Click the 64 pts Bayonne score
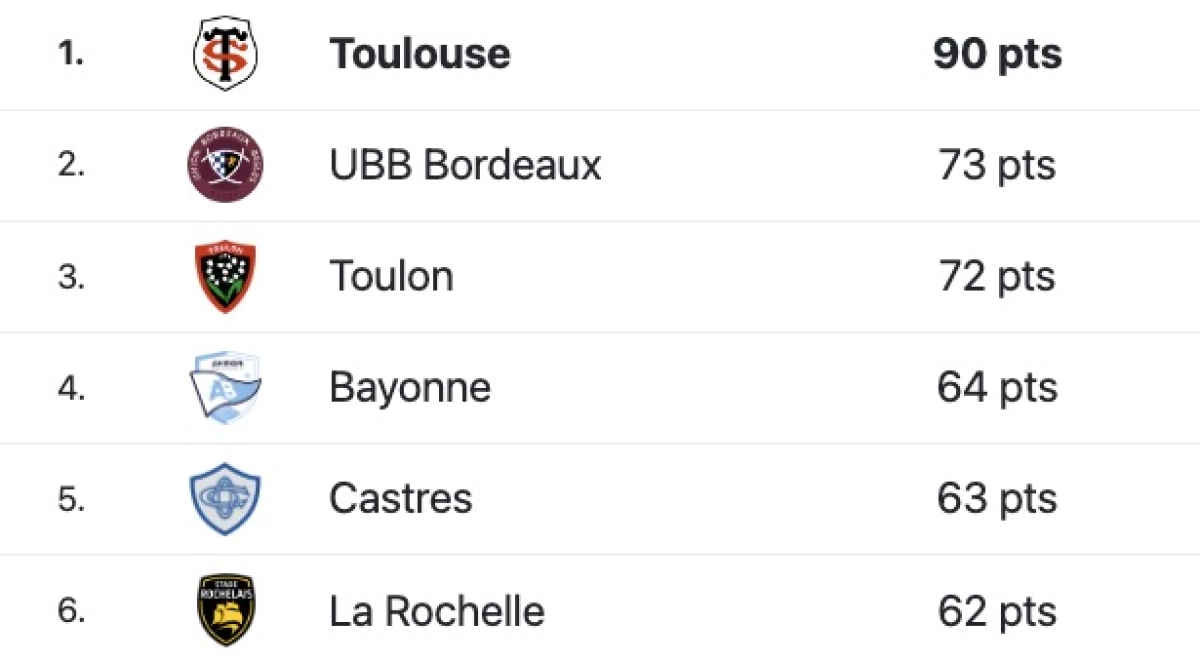The width and height of the screenshot is (1200, 661). point(997,388)
